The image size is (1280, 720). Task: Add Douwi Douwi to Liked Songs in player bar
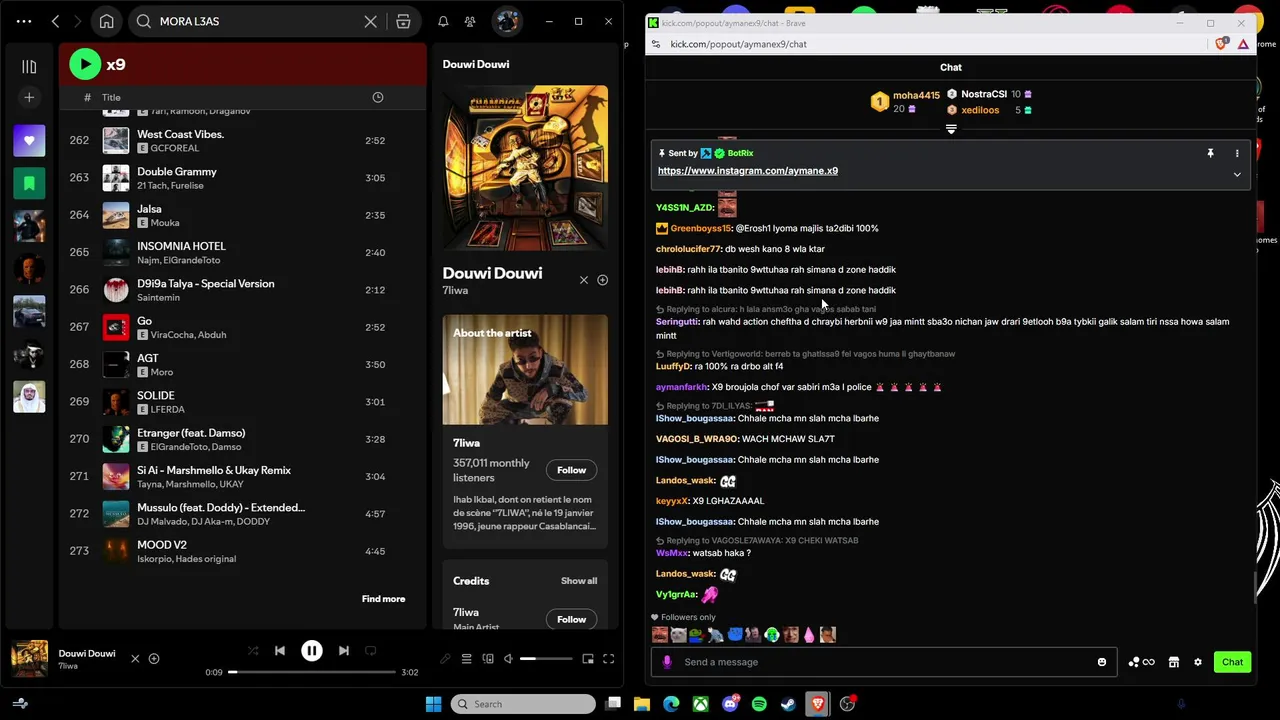154,659
